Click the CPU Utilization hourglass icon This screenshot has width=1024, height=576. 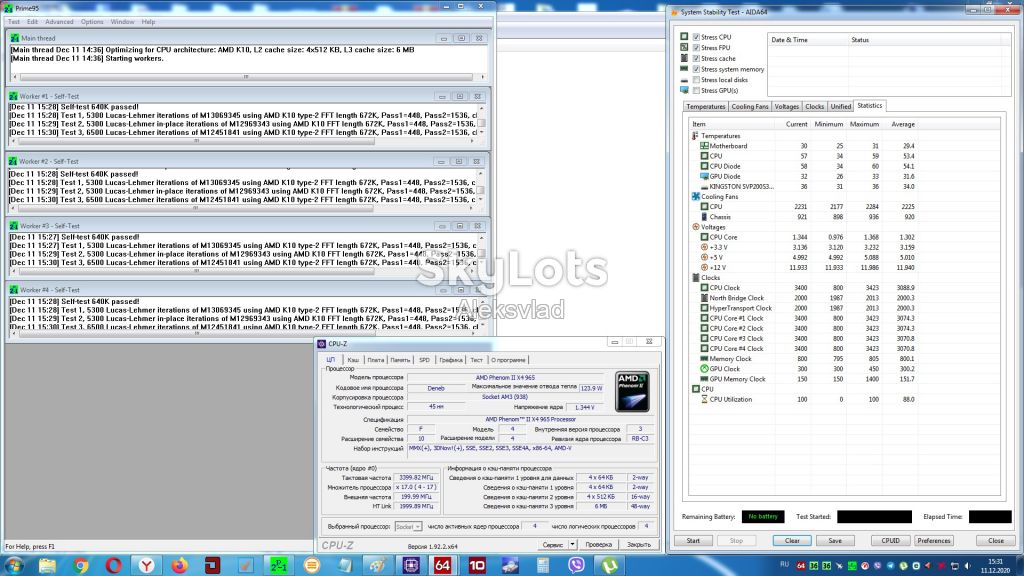click(704, 399)
